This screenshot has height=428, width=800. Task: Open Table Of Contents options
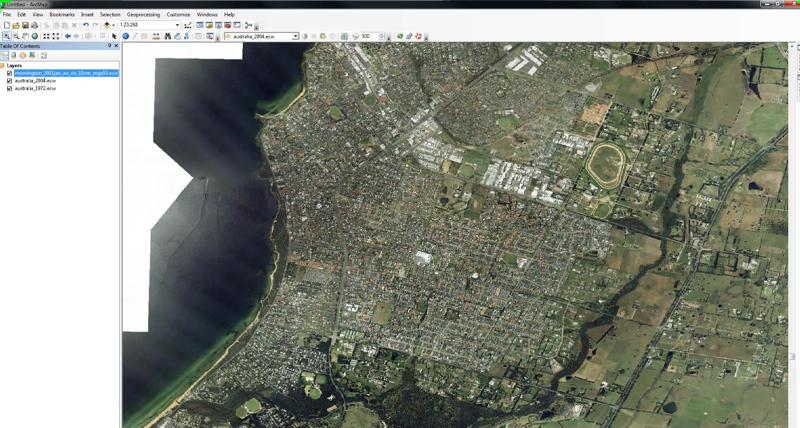pos(44,55)
